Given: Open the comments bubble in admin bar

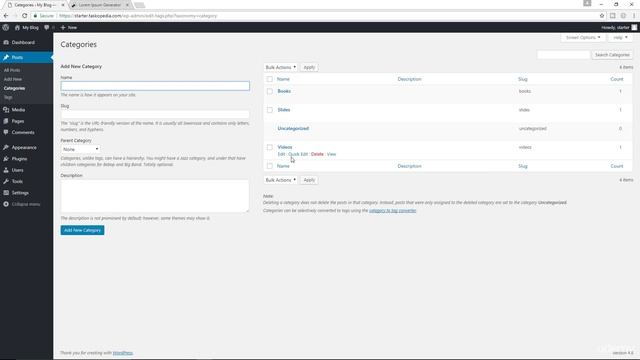Looking at the screenshot, I should tap(47, 27).
